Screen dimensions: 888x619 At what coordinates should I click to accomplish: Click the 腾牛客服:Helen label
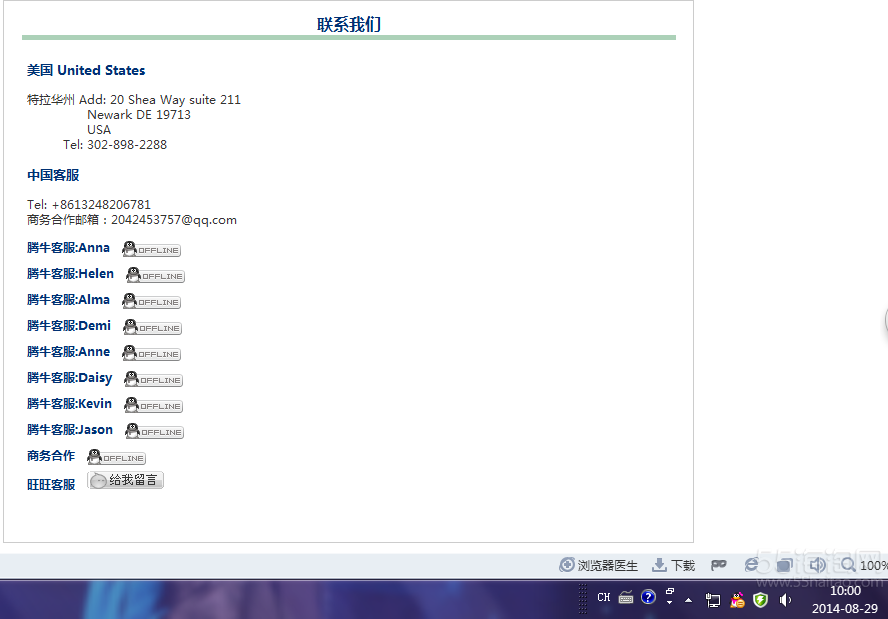(x=70, y=274)
